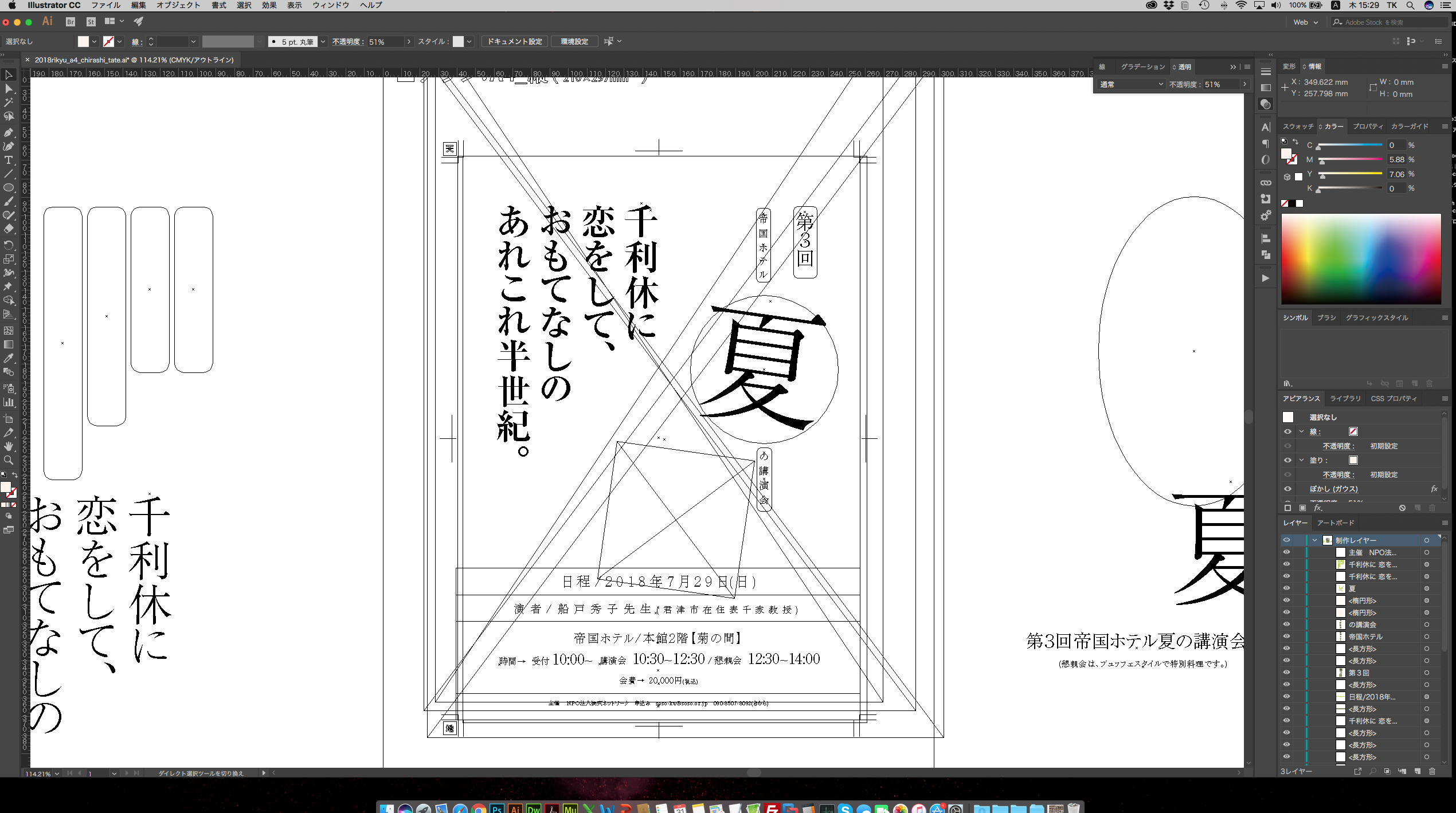Hide the ぼかし (ガウス) effect

[1287, 489]
